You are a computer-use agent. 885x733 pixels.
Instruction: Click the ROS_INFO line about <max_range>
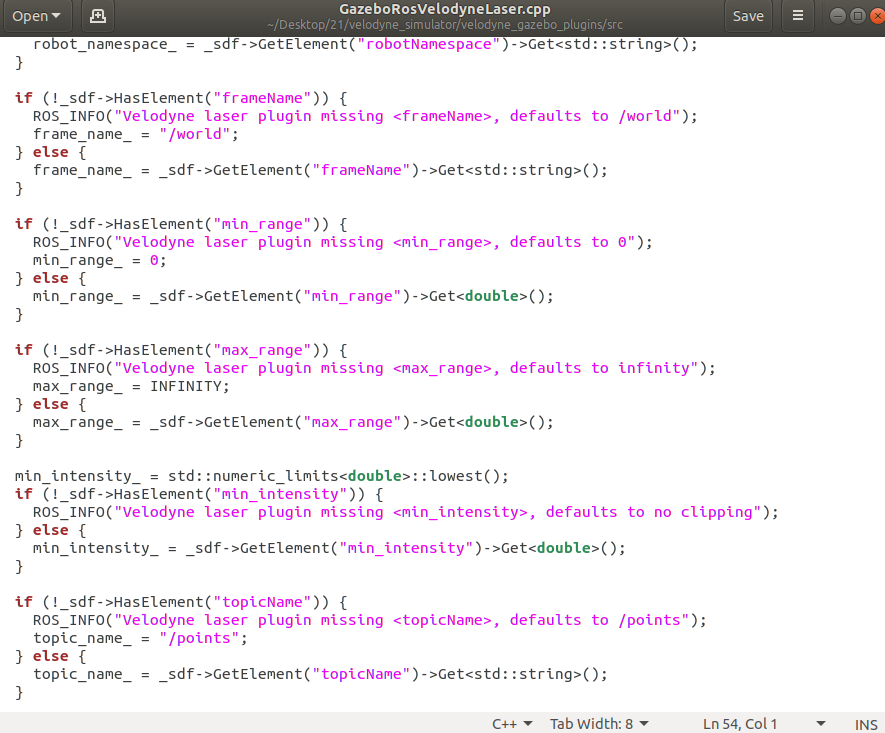tap(374, 368)
